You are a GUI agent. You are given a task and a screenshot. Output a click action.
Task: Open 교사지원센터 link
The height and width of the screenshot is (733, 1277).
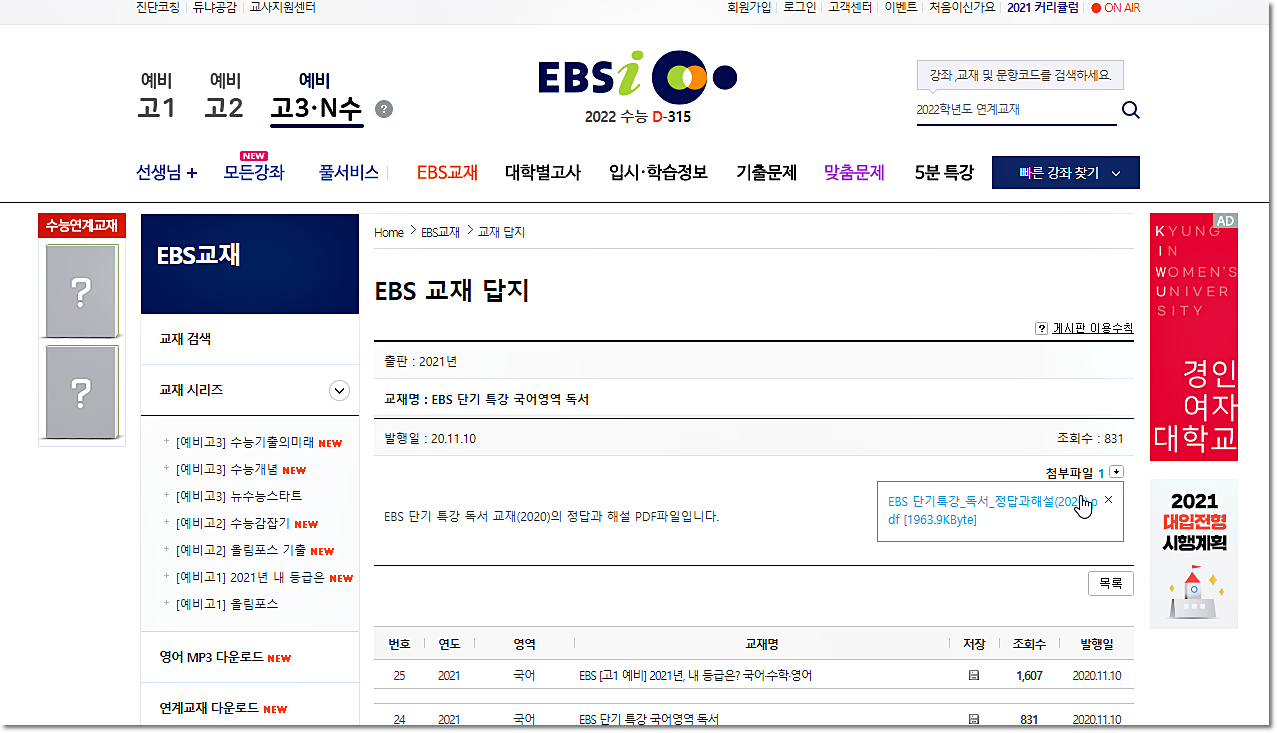[x=283, y=8]
